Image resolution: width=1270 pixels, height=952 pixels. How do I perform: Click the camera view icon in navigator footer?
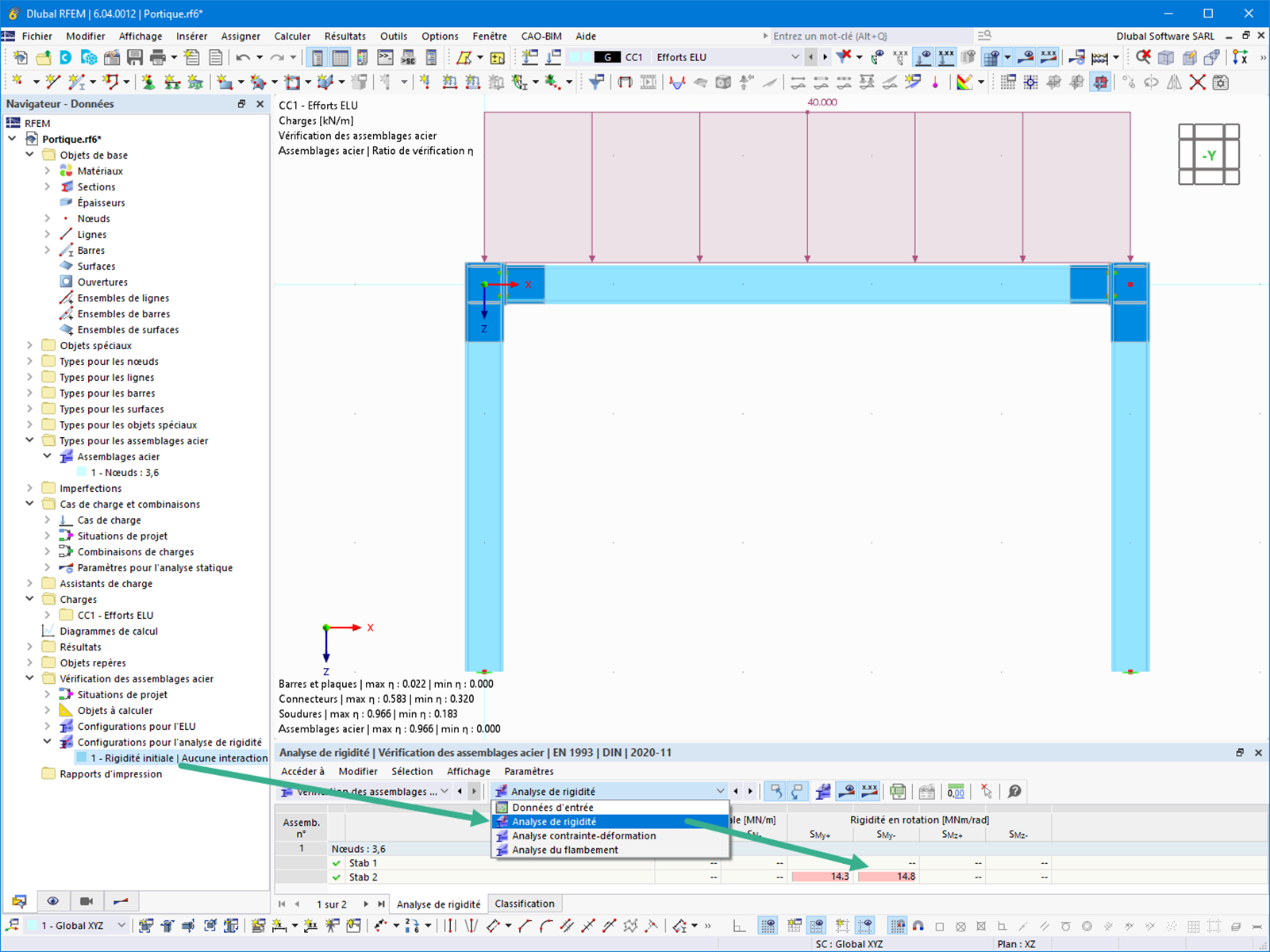click(x=87, y=900)
